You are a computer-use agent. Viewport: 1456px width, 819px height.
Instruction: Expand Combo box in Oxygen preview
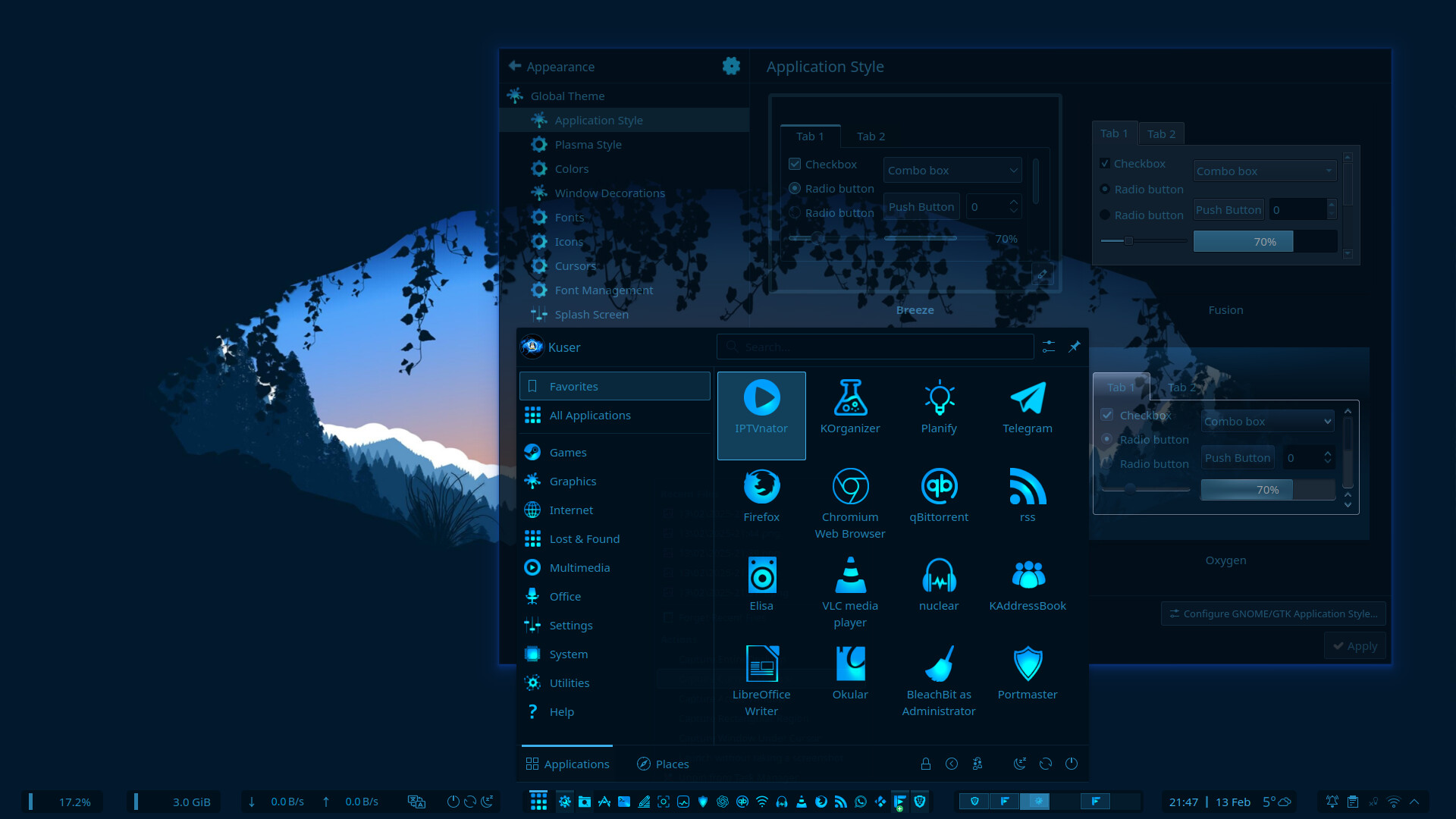pos(1267,422)
